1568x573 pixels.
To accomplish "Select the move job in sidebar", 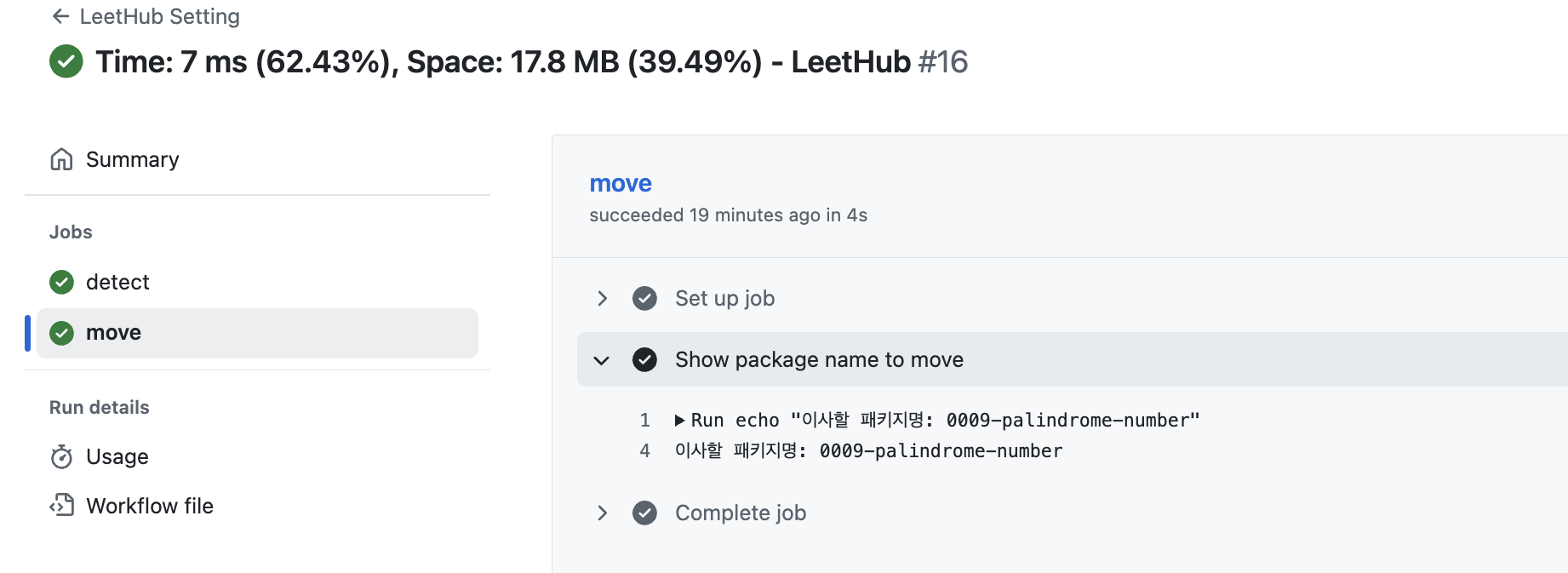I will click(113, 333).
